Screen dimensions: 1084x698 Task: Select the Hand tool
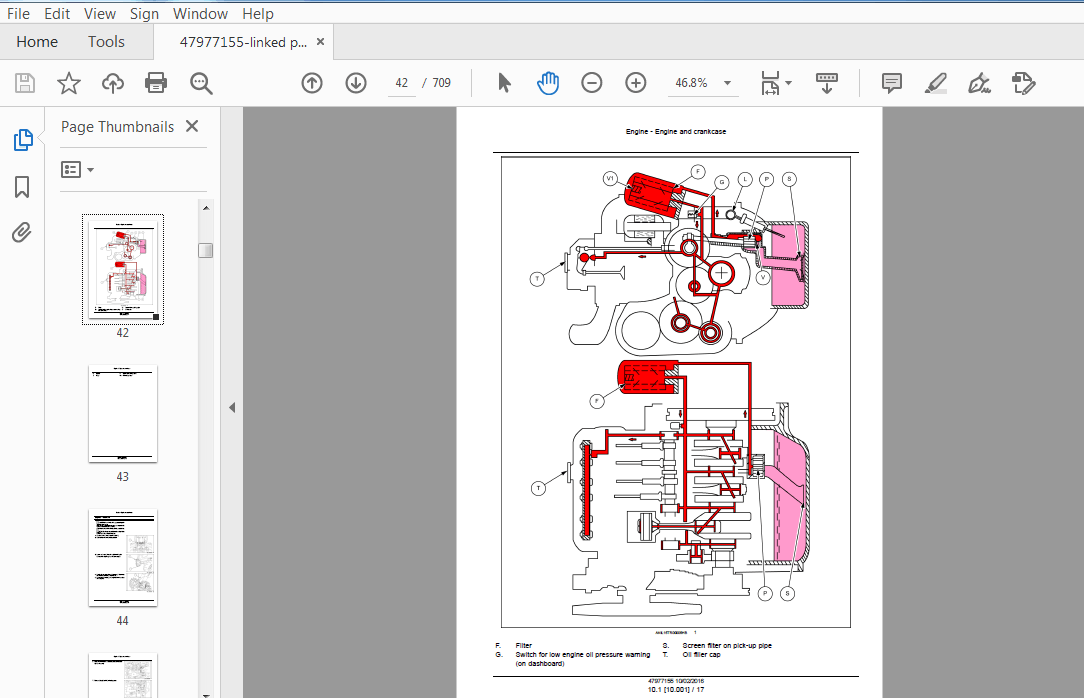click(x=548, y=83)
